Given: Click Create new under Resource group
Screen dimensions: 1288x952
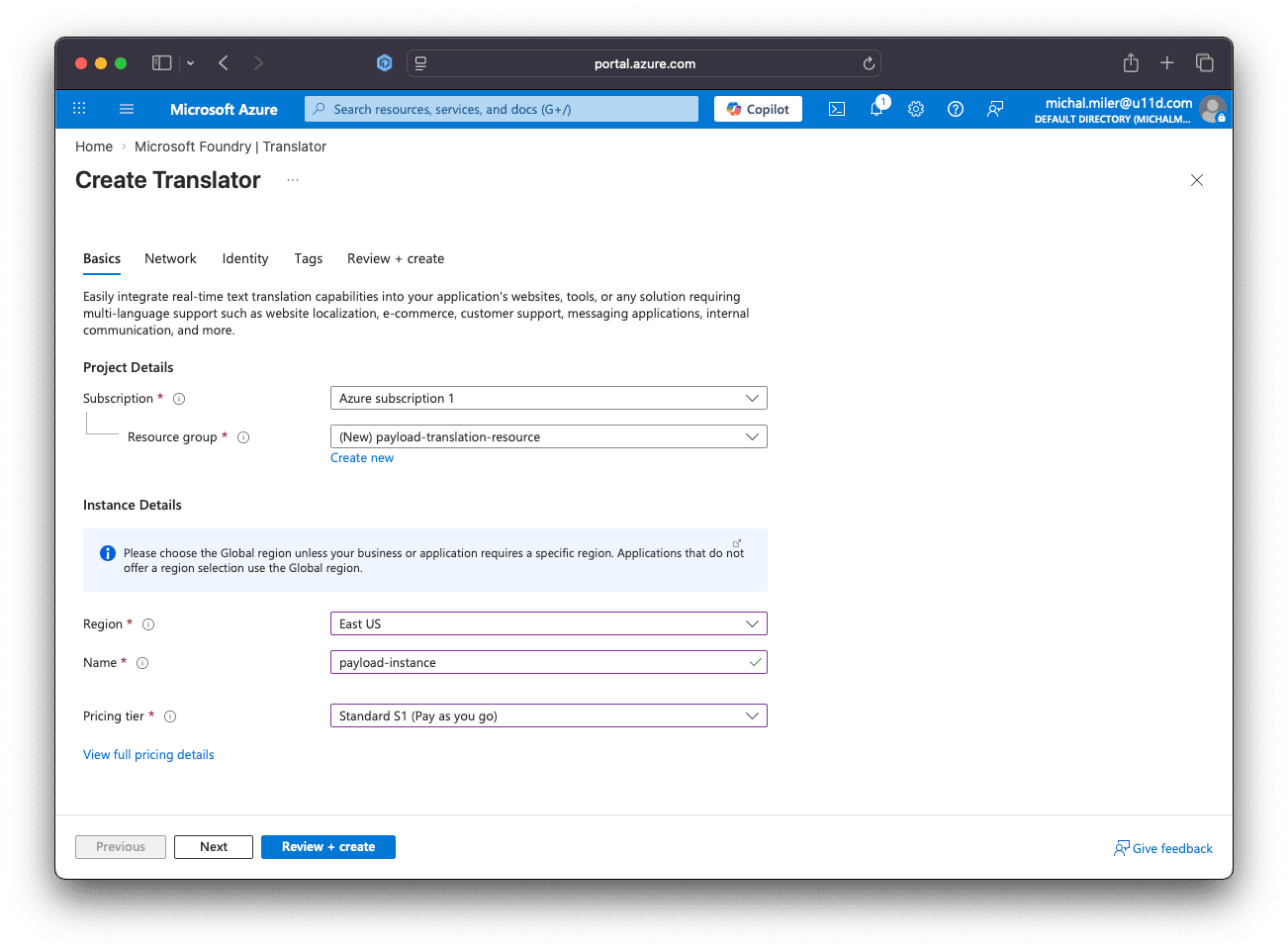Looking at the screenshot, I should pyautogui.click(x=362, y=457).
